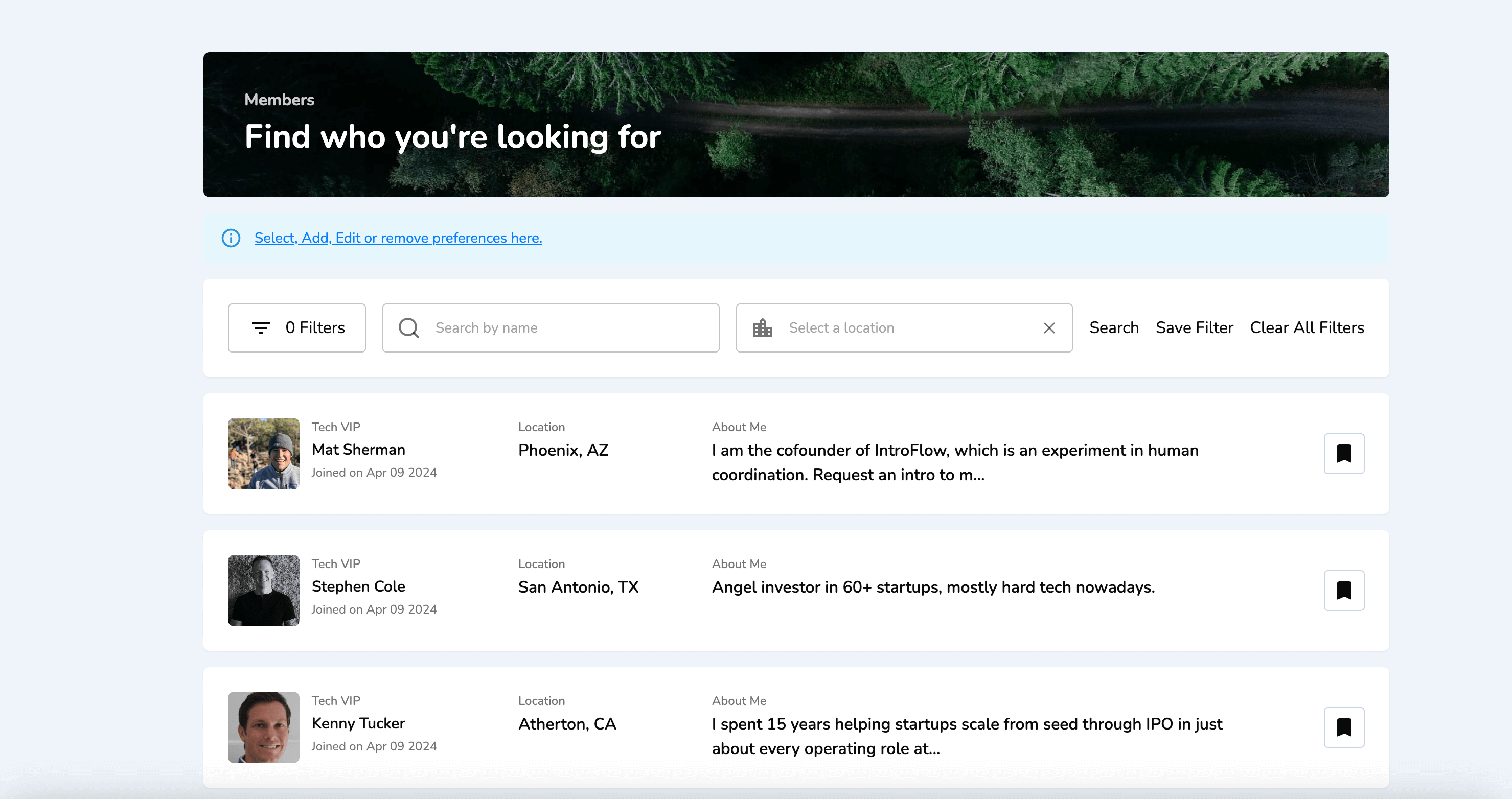The width and height of the screenshot is (1512, 799).
Task: Focus the Search by name field
Action: [x=563, y=328]
